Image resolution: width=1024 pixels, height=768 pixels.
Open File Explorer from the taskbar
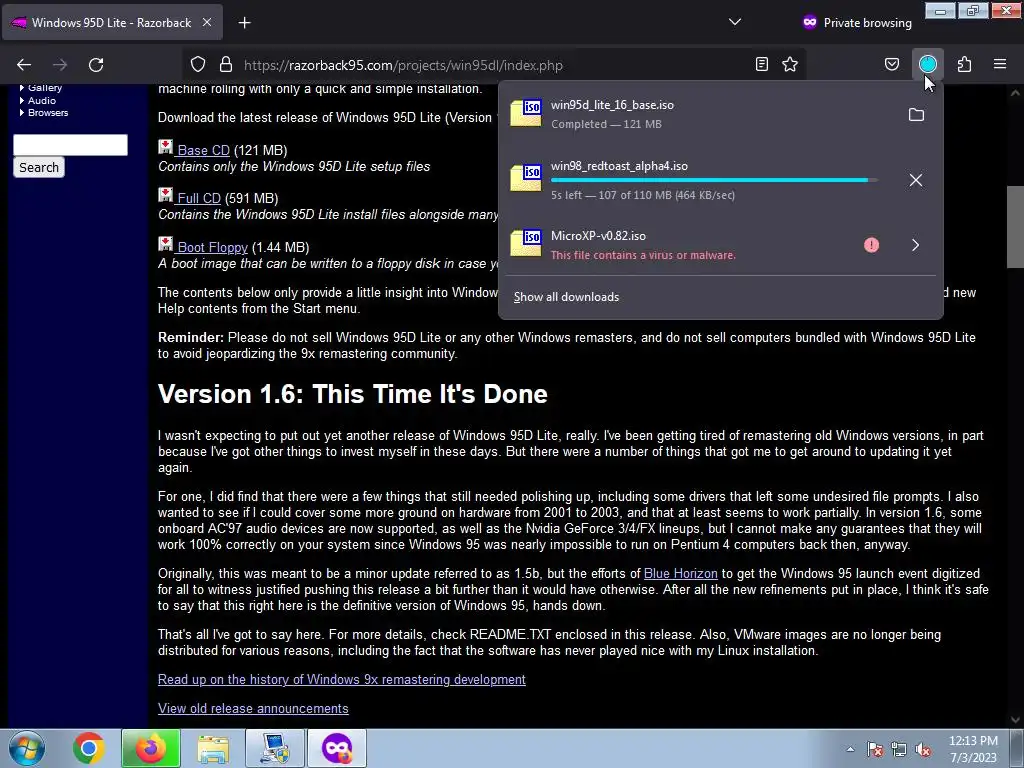(214, 748)
